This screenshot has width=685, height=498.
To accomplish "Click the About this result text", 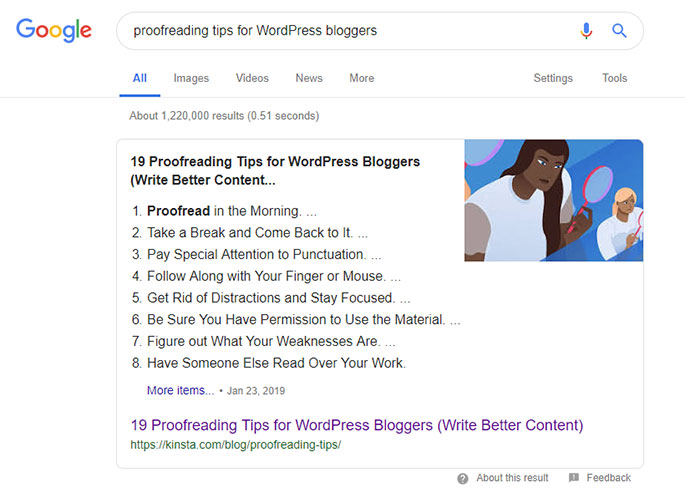I will [512, 478].
